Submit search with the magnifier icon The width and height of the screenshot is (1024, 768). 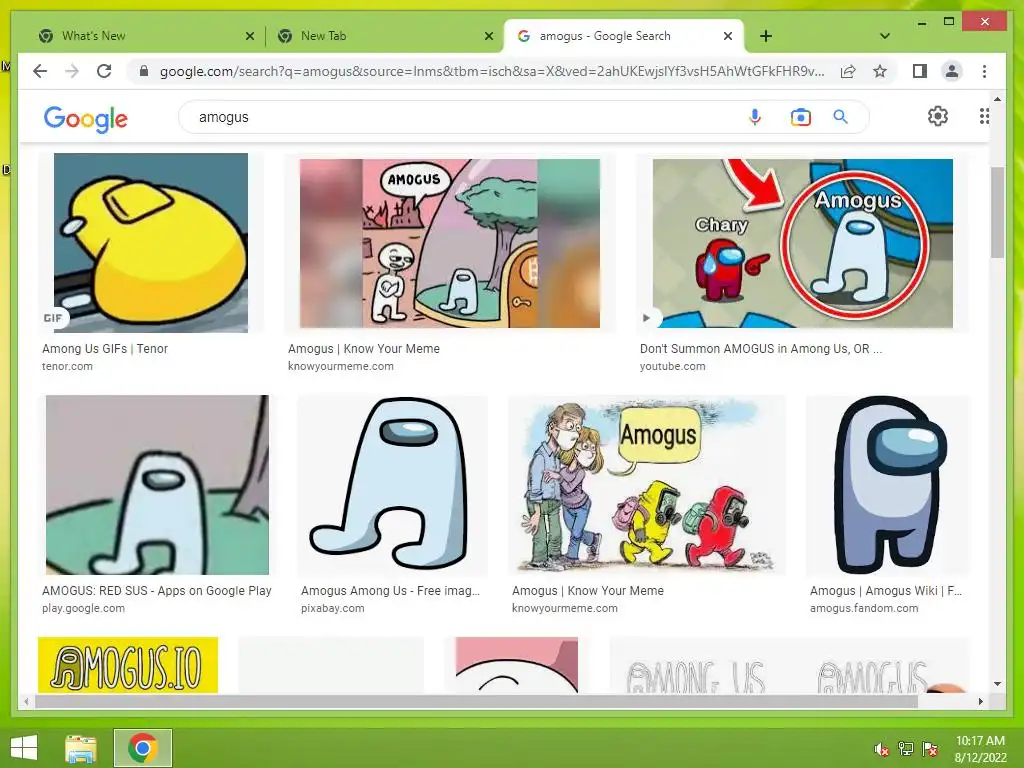840,117
